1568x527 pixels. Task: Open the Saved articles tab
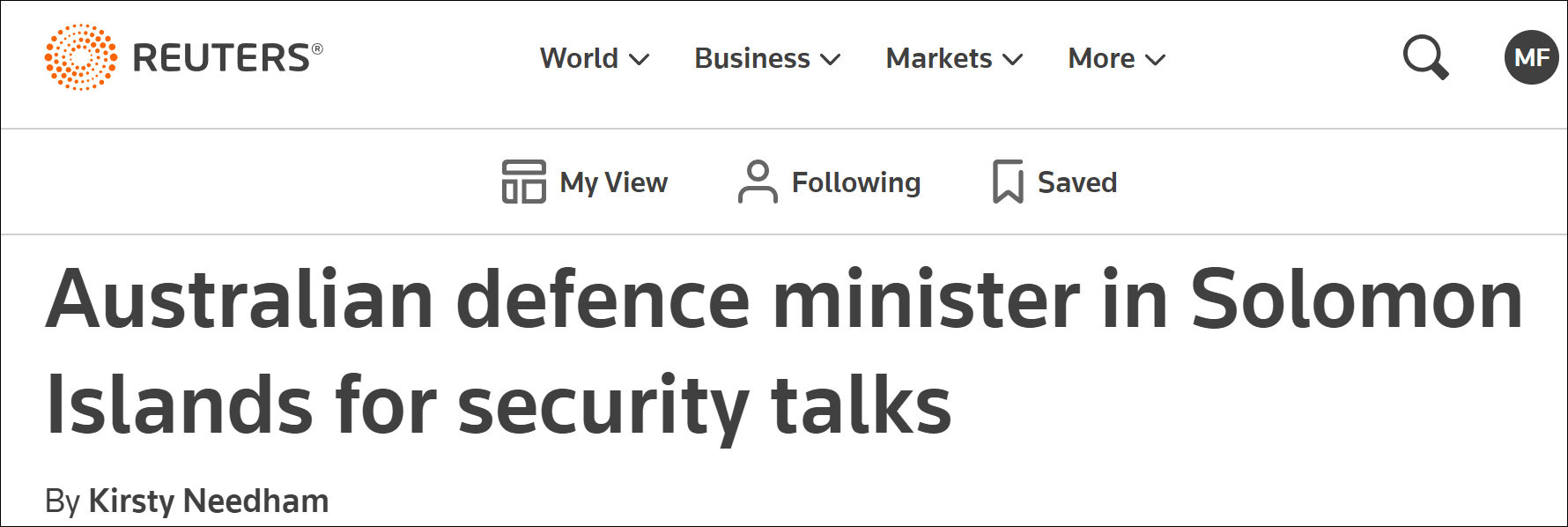(x=1077, y=182)
